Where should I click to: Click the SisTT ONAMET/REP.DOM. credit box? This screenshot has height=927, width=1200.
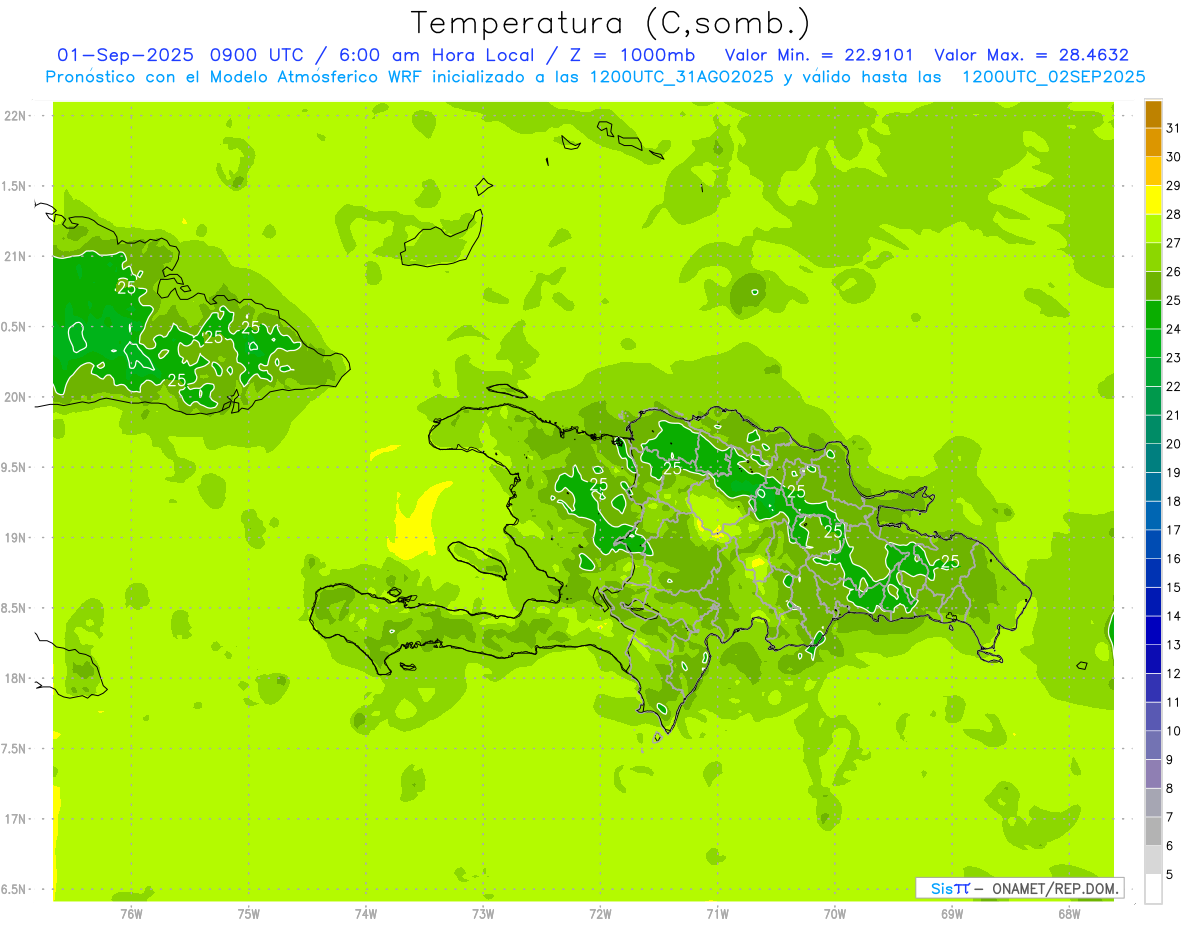pyautogui.click(x=1020, y=888)
